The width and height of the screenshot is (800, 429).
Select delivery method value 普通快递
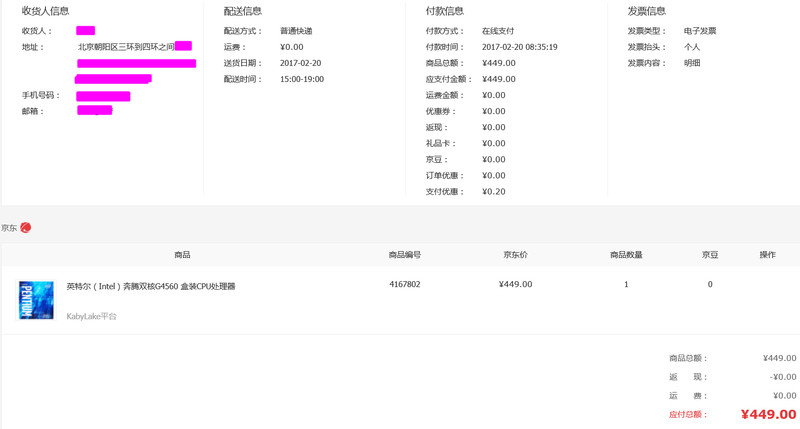296,31
